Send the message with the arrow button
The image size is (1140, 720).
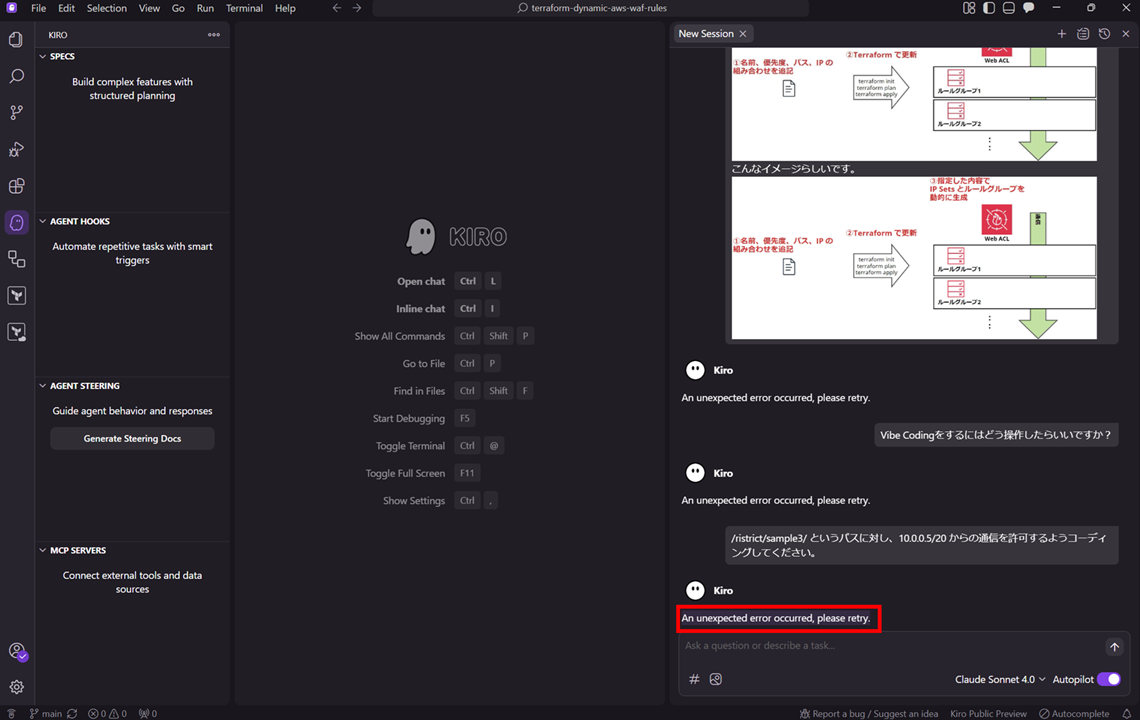[1114, 647]
